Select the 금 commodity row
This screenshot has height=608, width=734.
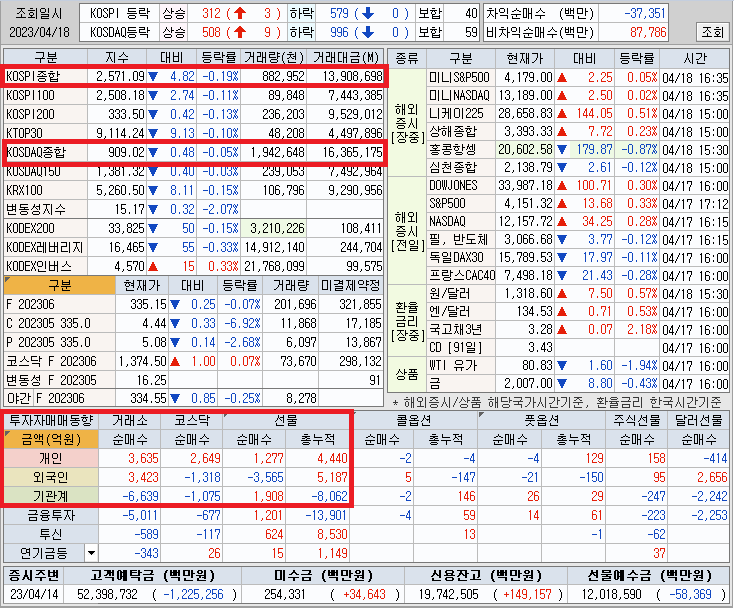[x=578, y=384]
